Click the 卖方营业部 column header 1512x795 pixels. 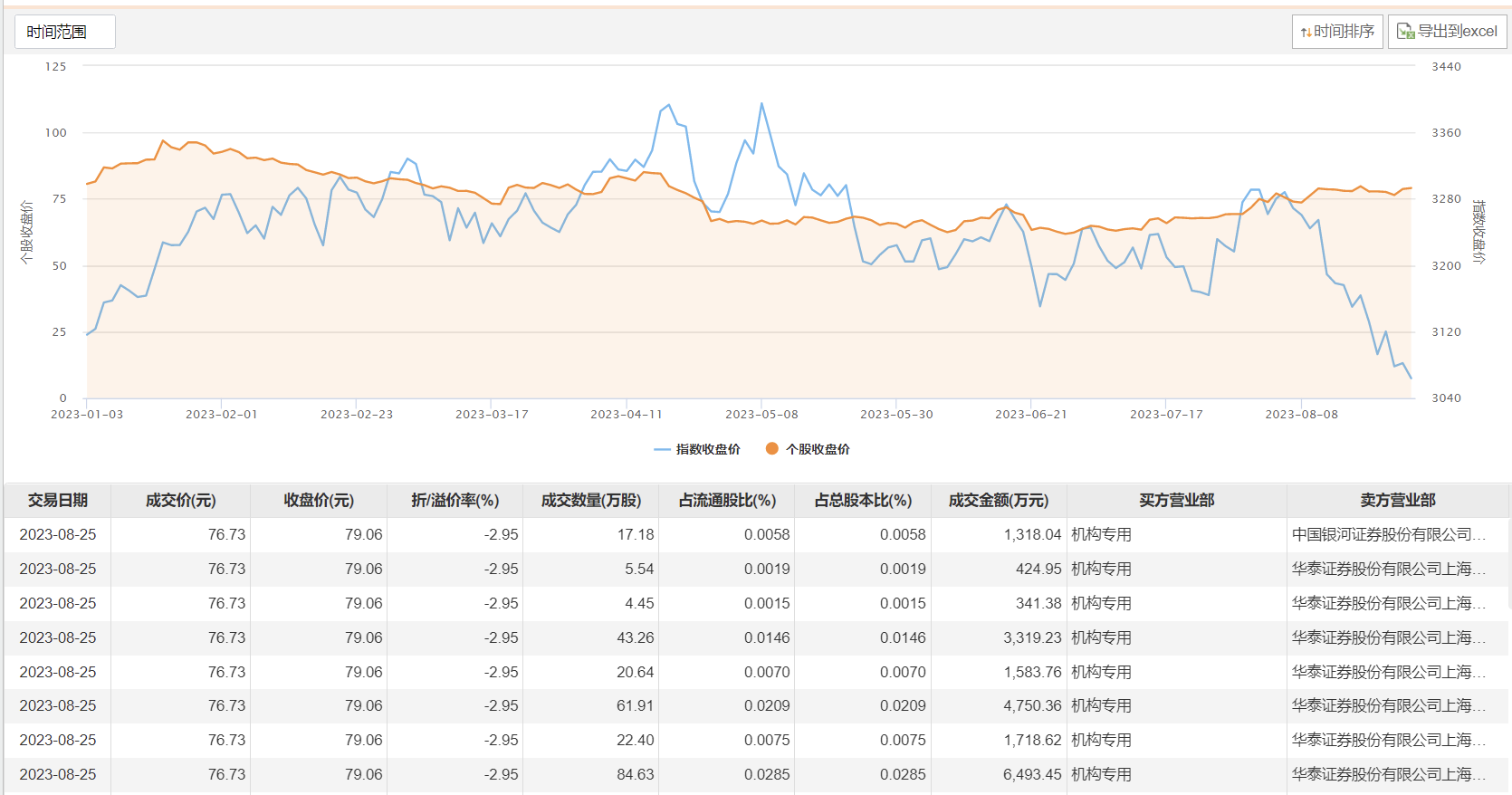pos(1397,501)
